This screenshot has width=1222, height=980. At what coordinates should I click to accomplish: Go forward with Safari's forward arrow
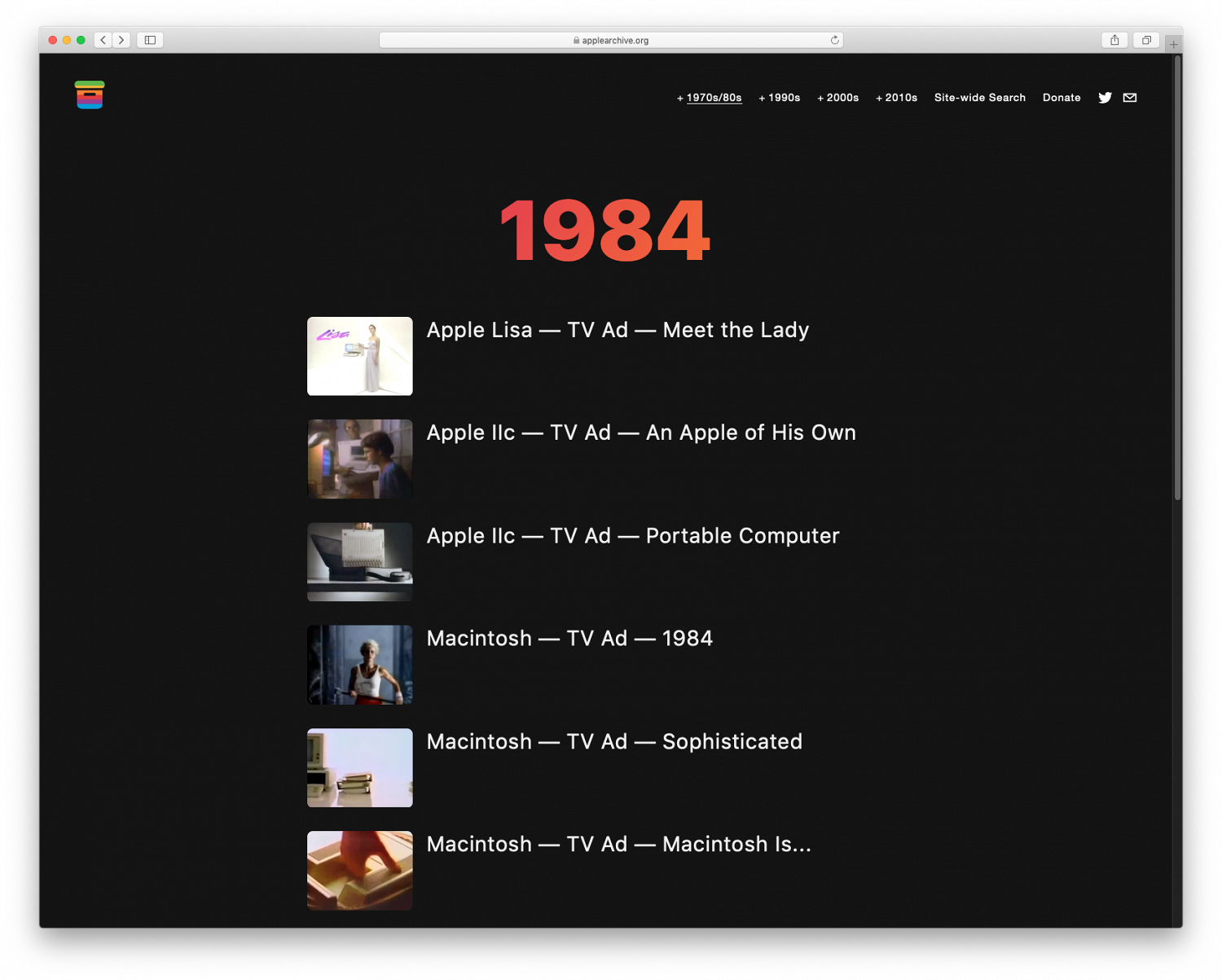coord(121,40)
